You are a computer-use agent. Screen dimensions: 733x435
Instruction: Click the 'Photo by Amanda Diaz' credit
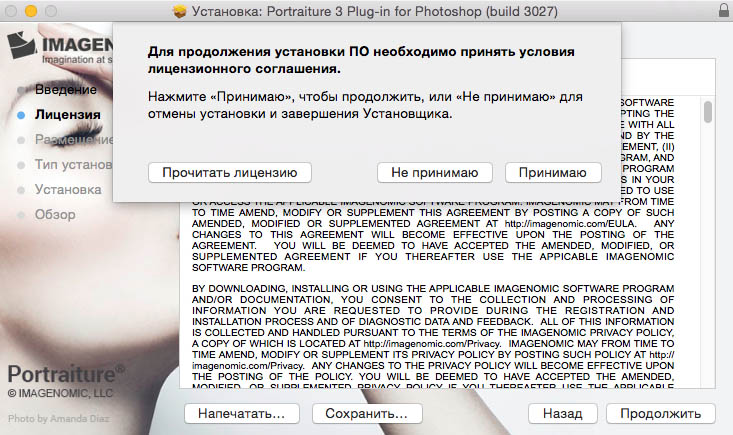58,419
